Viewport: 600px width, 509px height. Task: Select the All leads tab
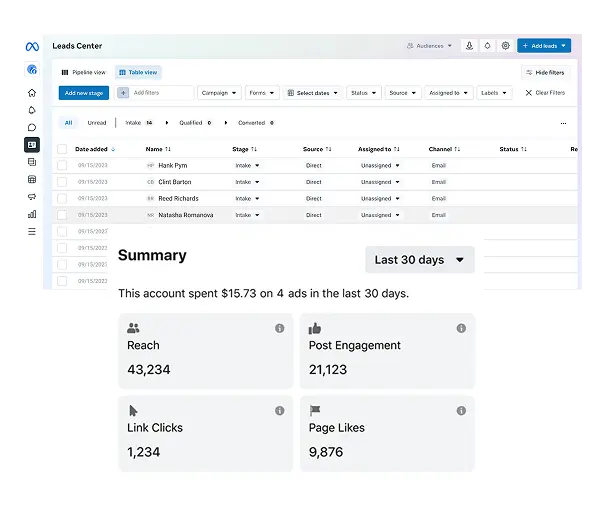tap(68, 123)
